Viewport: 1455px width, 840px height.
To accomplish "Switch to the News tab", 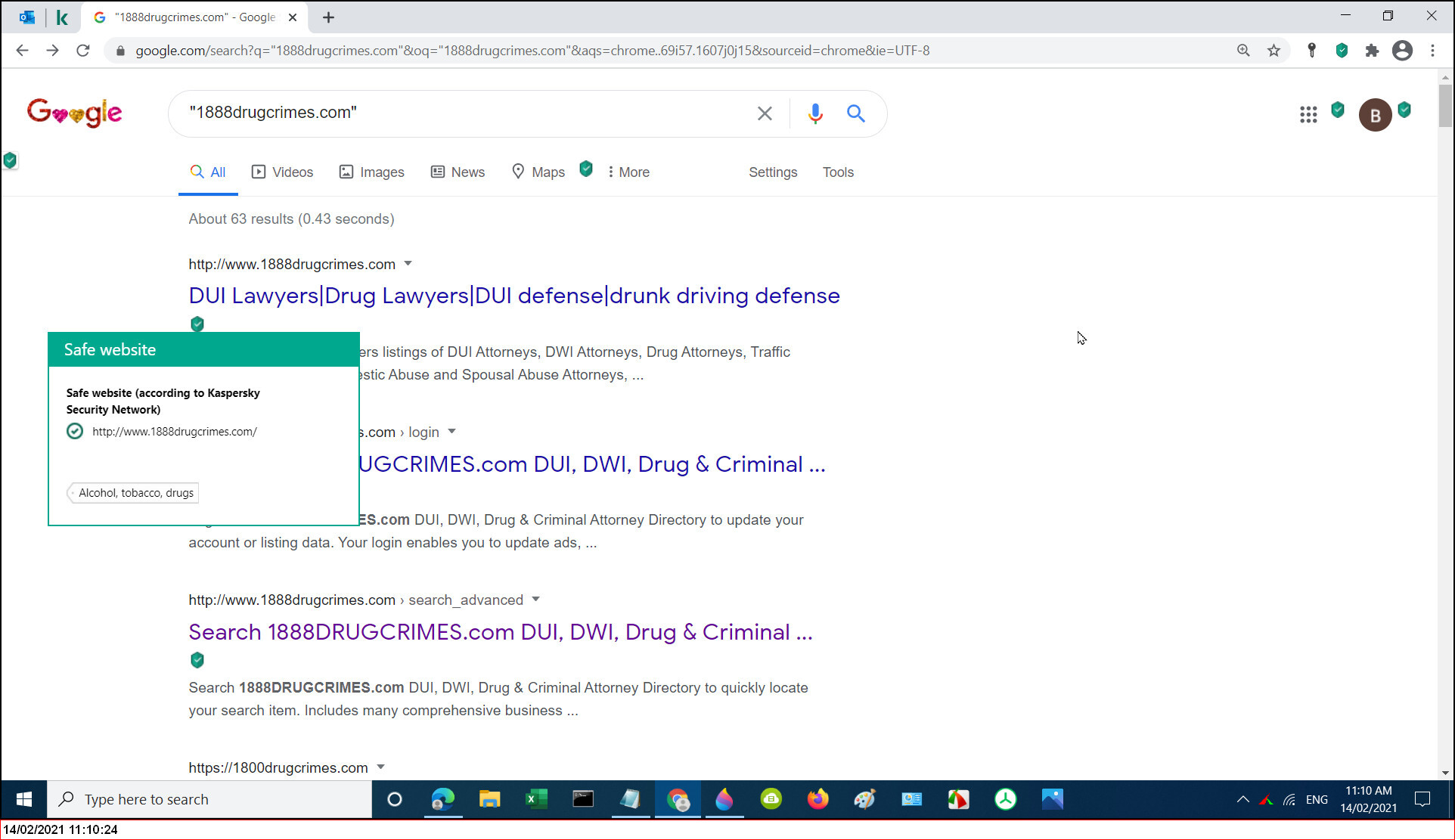I will [458, 172].
